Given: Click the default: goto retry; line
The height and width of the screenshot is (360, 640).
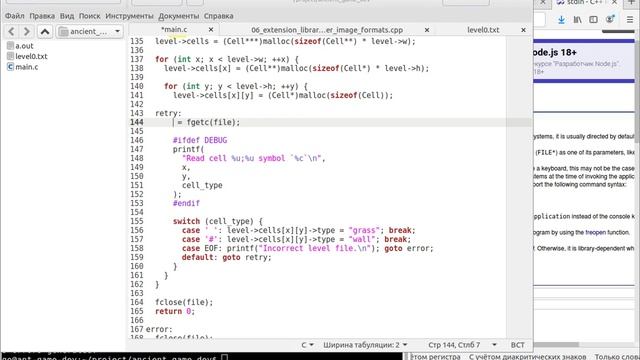Looking at the screenshot, I should click(227, 258).
